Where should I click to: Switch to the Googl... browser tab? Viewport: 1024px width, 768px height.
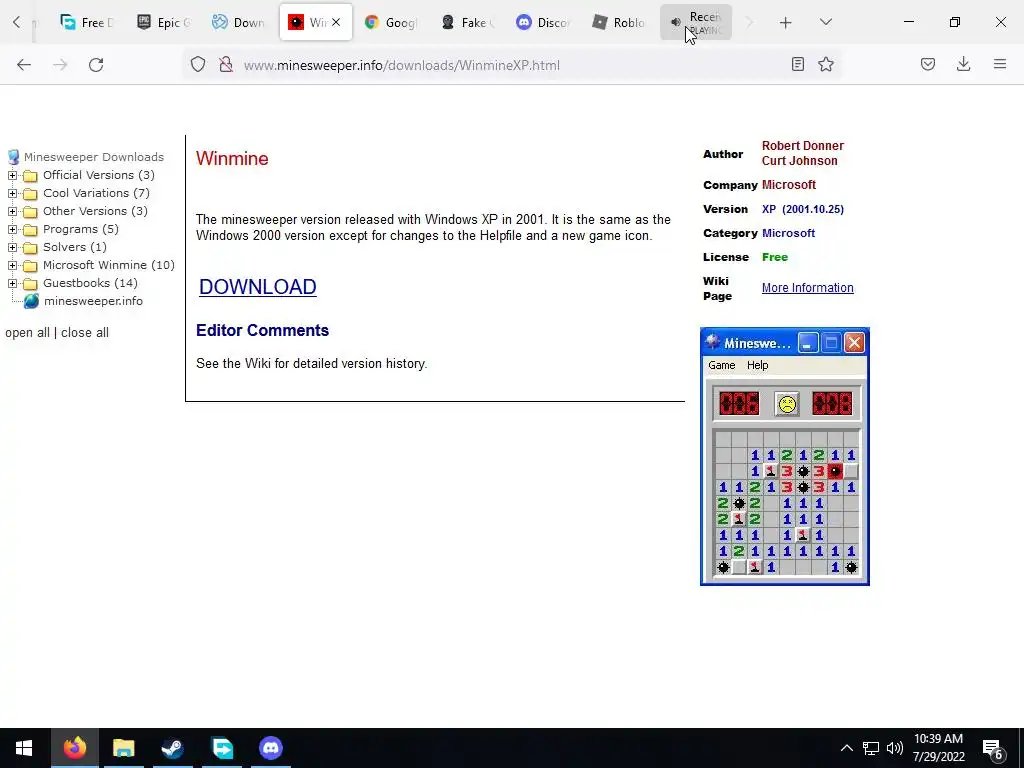click(x=391, y=22)
